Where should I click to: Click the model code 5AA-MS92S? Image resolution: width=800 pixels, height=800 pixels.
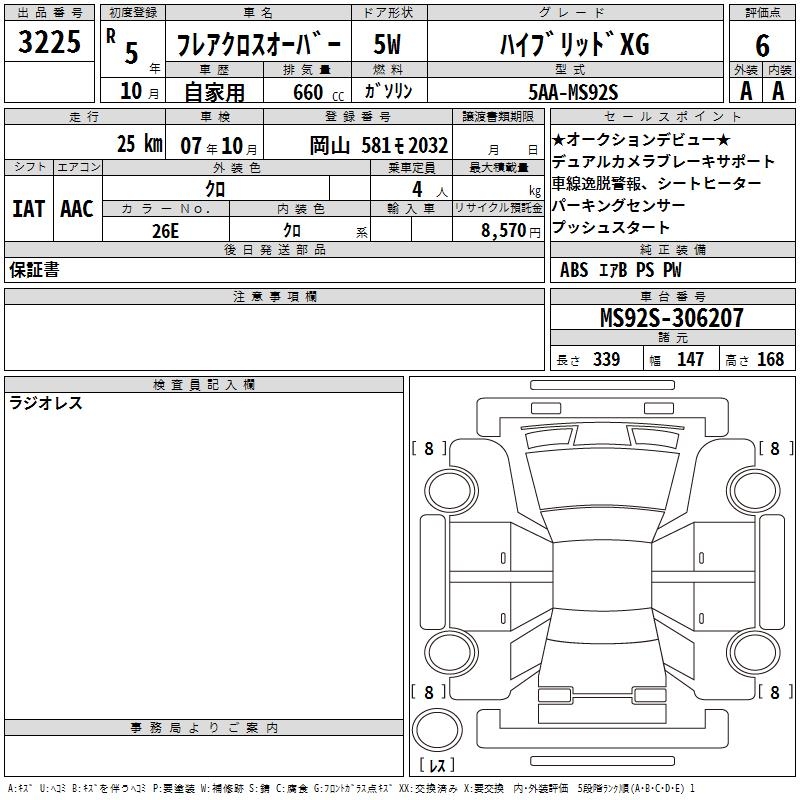tap(574, 92)
